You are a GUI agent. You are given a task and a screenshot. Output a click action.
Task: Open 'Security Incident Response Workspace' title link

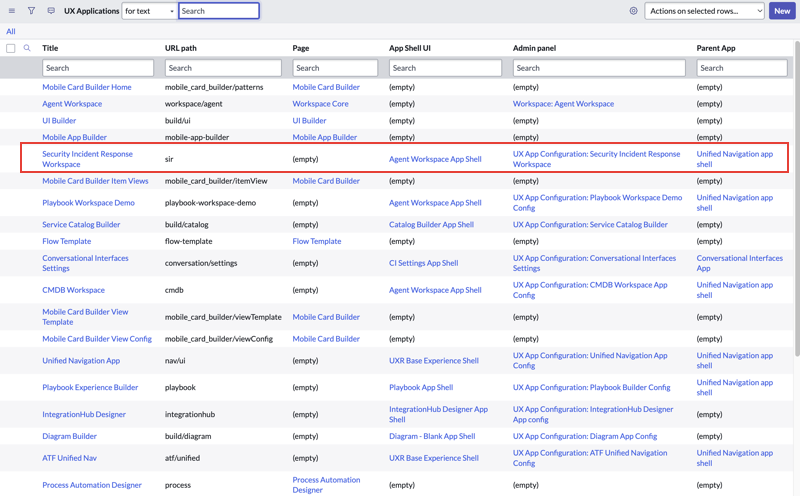(87, 159)
